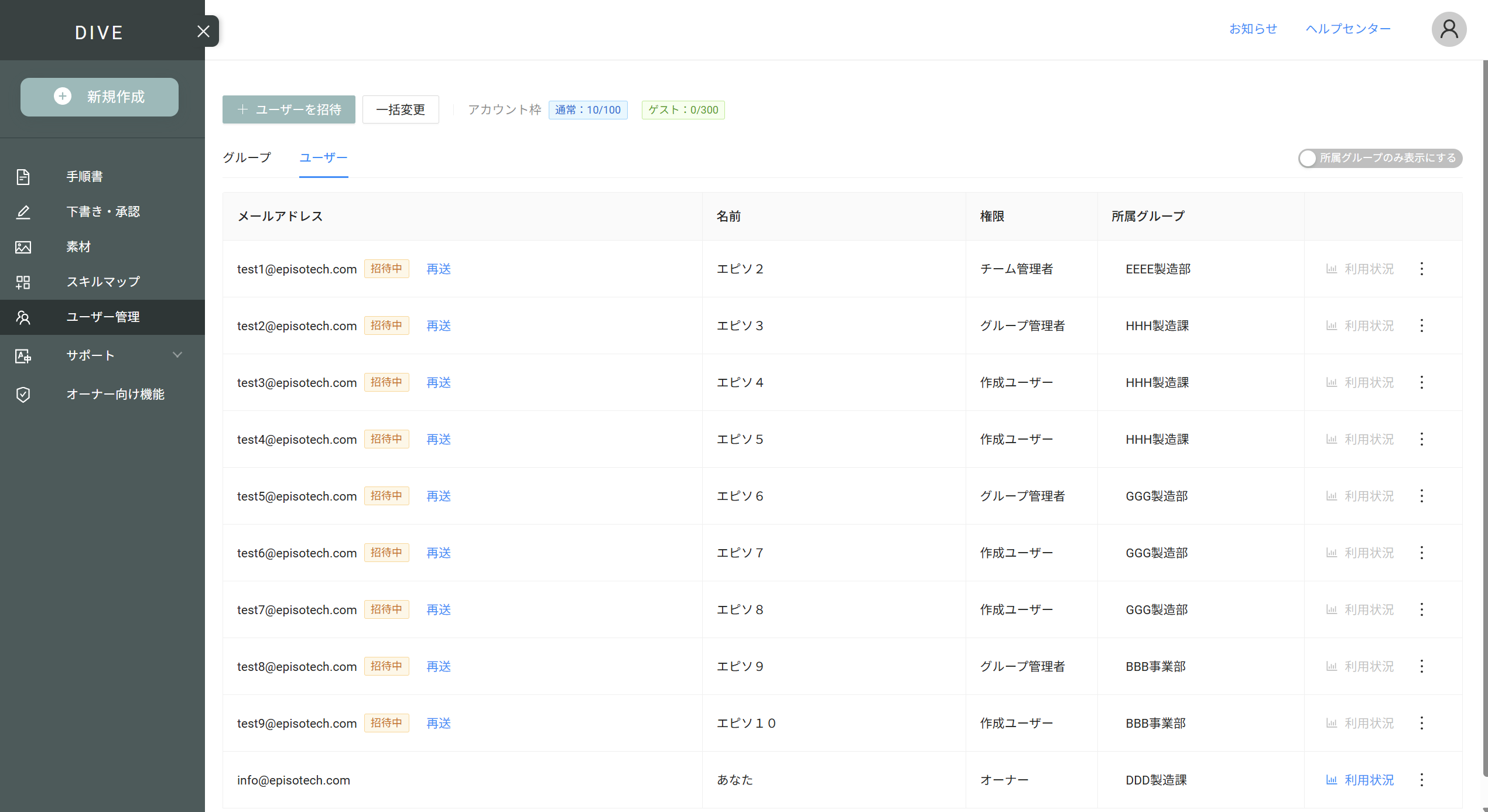Open three-dot menu for エピソ６ row
1488x812 pixels.
(1421, 496)
